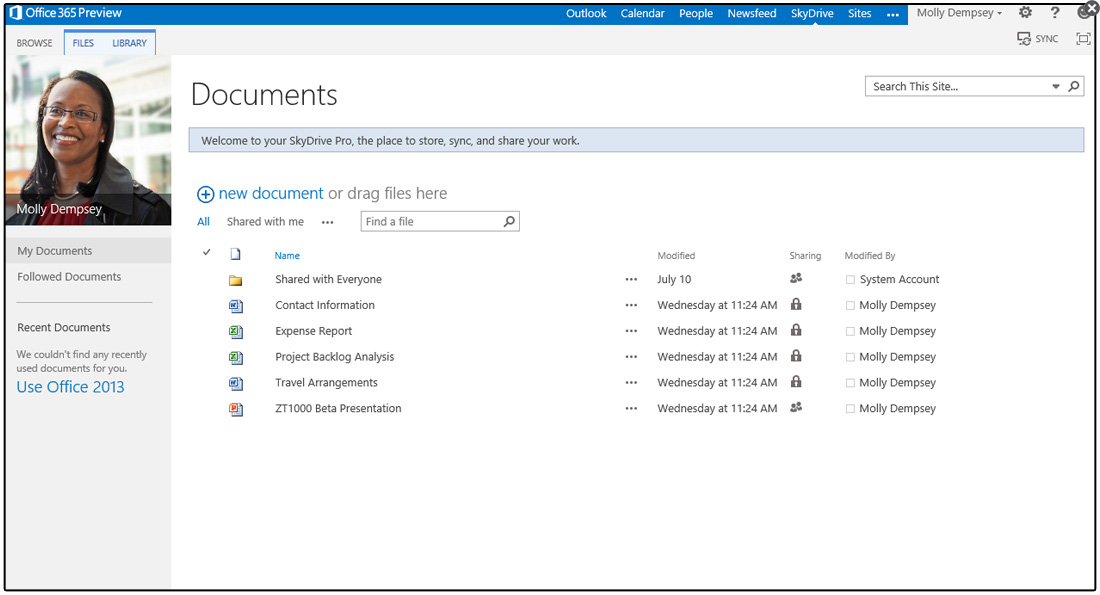Click PowerPoint icon for ZT1000 Beta Presentation
Image resolution: width=1100 pixels, height=595 pixels.
pos(236,410)
